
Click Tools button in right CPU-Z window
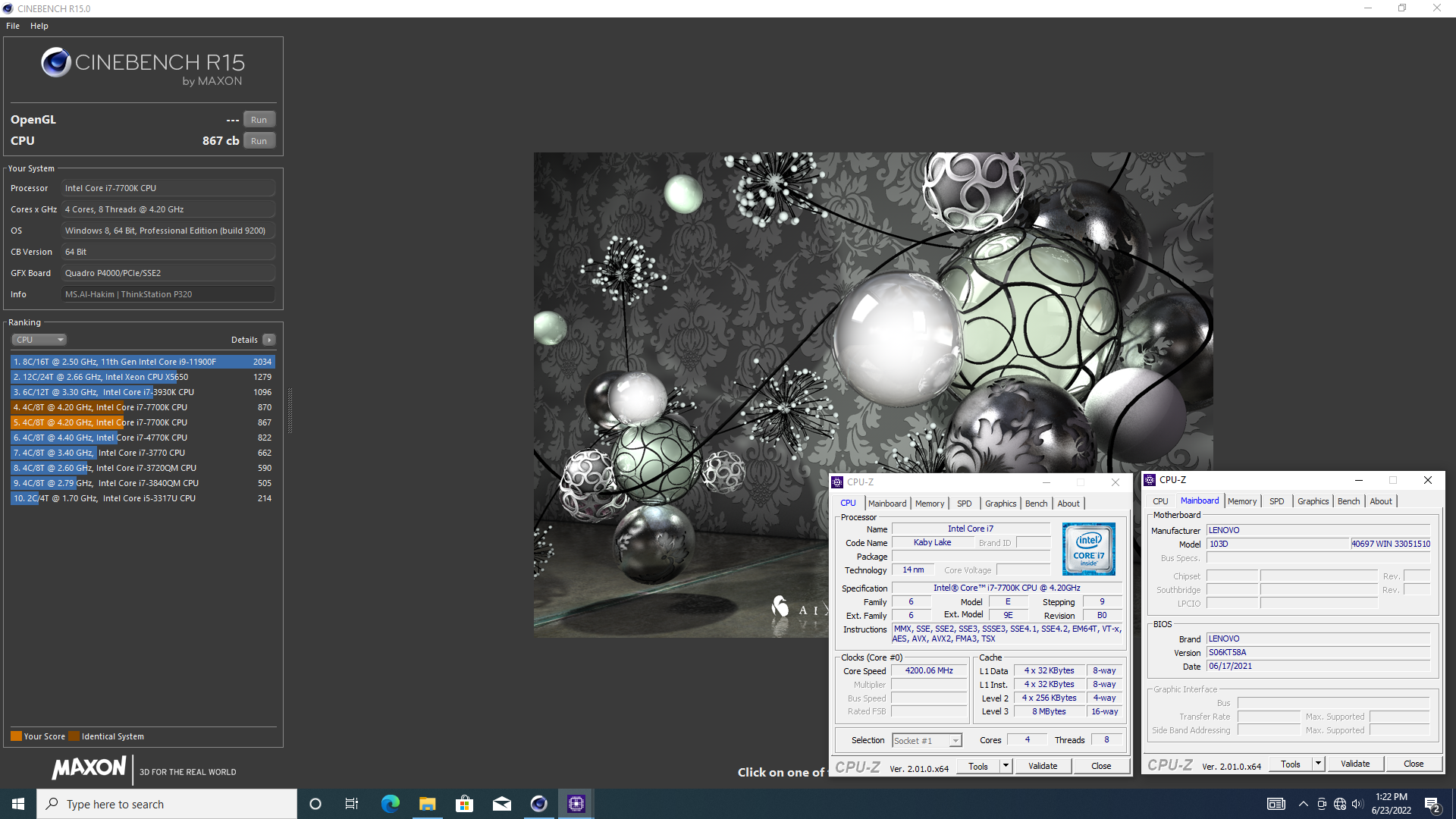pos(1291,764)
